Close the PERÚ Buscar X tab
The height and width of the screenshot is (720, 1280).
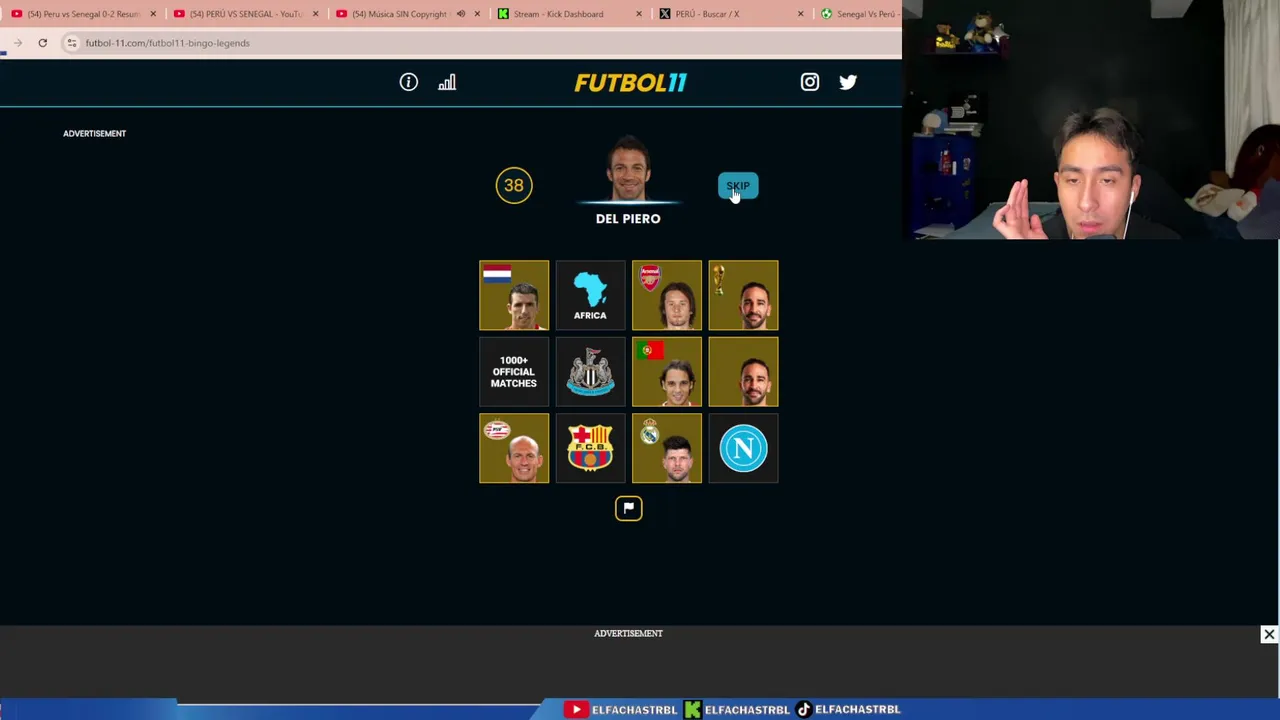(800, 14)
